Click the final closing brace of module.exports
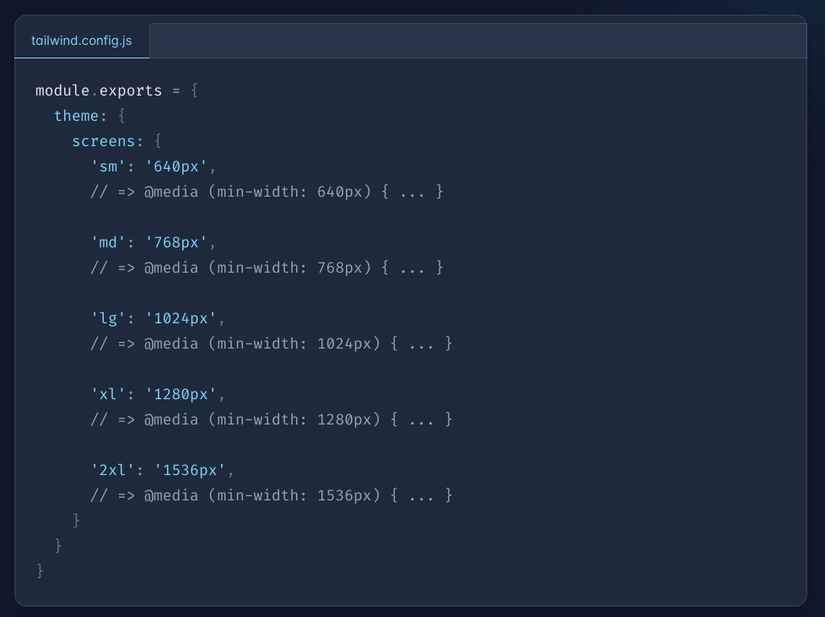Viewport: 825px width, 617px height. [x=40, y=571]
